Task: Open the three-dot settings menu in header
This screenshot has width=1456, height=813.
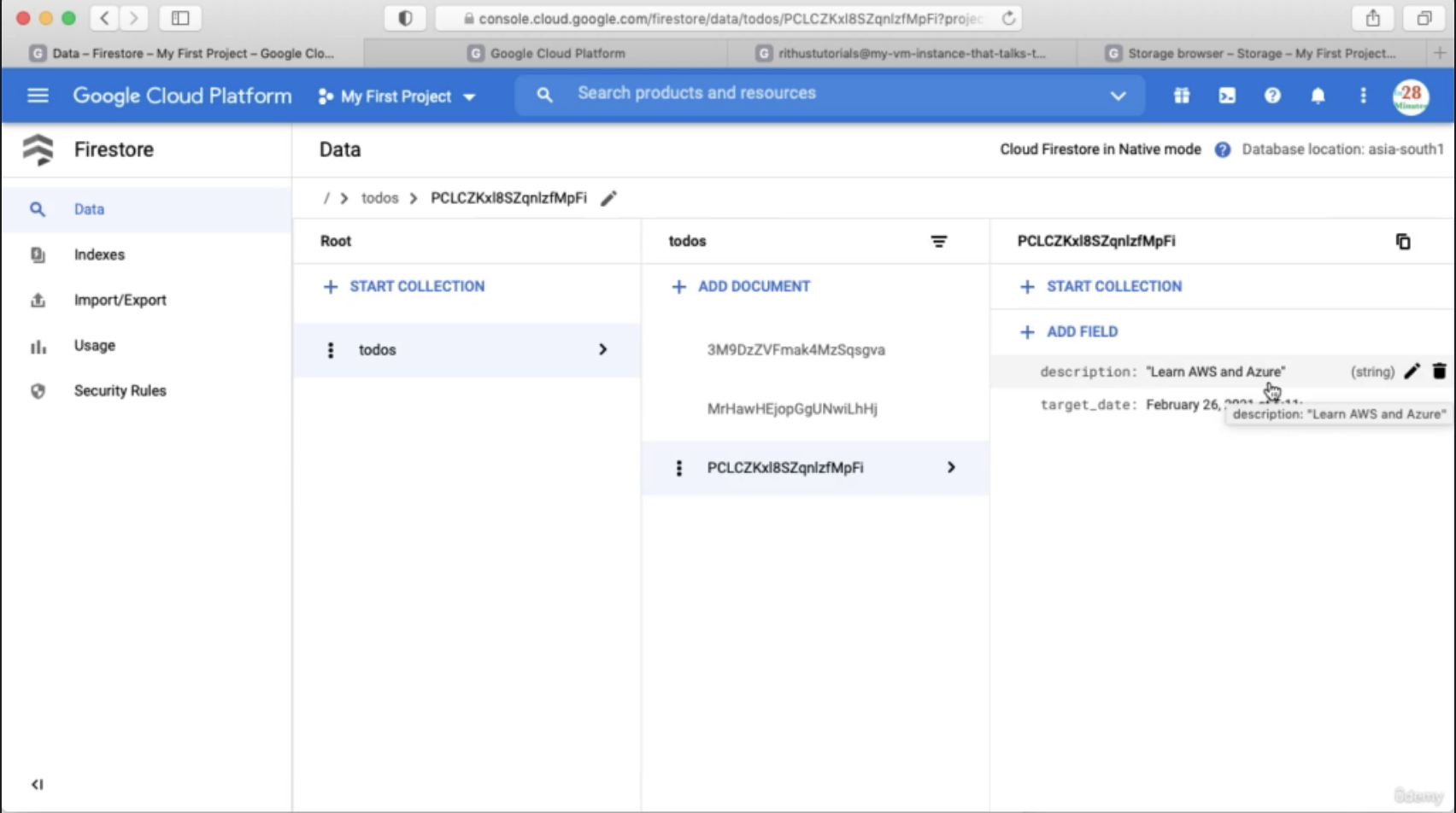Action: [1363, 96]
